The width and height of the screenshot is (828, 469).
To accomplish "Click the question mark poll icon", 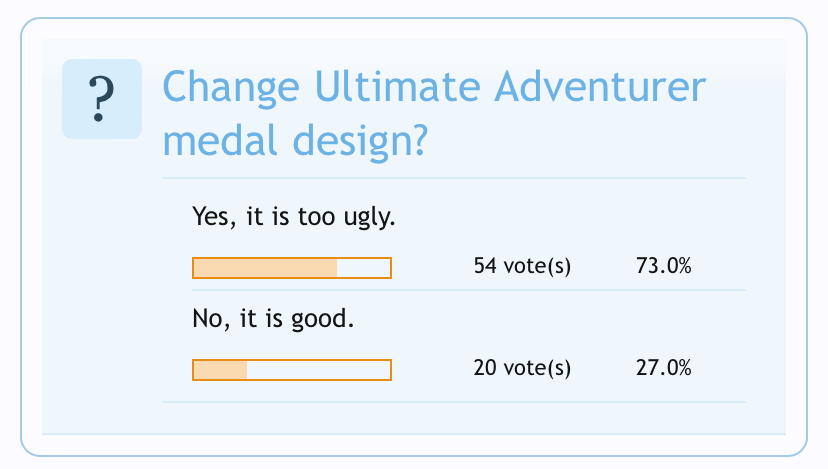I will tap(101, 99).
